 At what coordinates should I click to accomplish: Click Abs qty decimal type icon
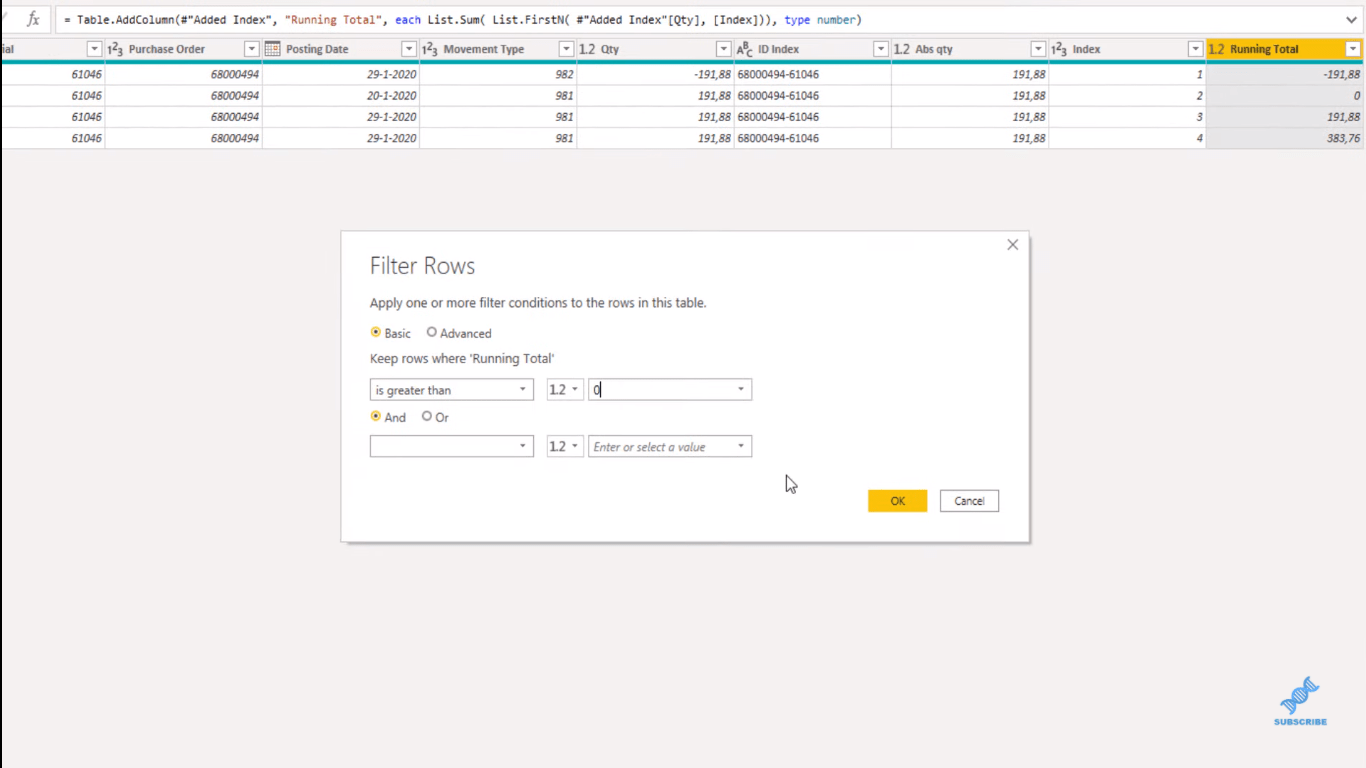pyautogui.click(x=902, y=49)
